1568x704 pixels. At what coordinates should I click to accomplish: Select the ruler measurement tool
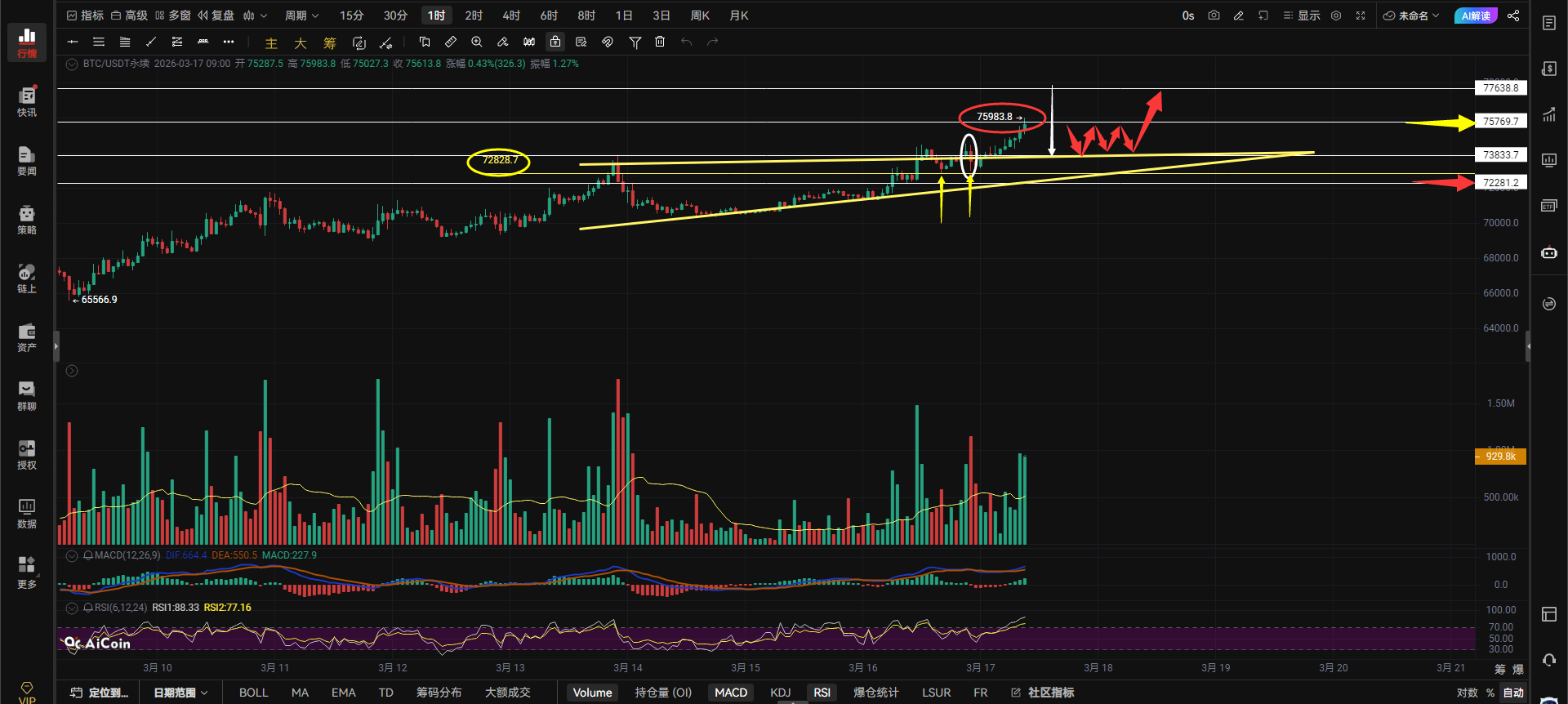pyautogui.click(x=451, y=42)
